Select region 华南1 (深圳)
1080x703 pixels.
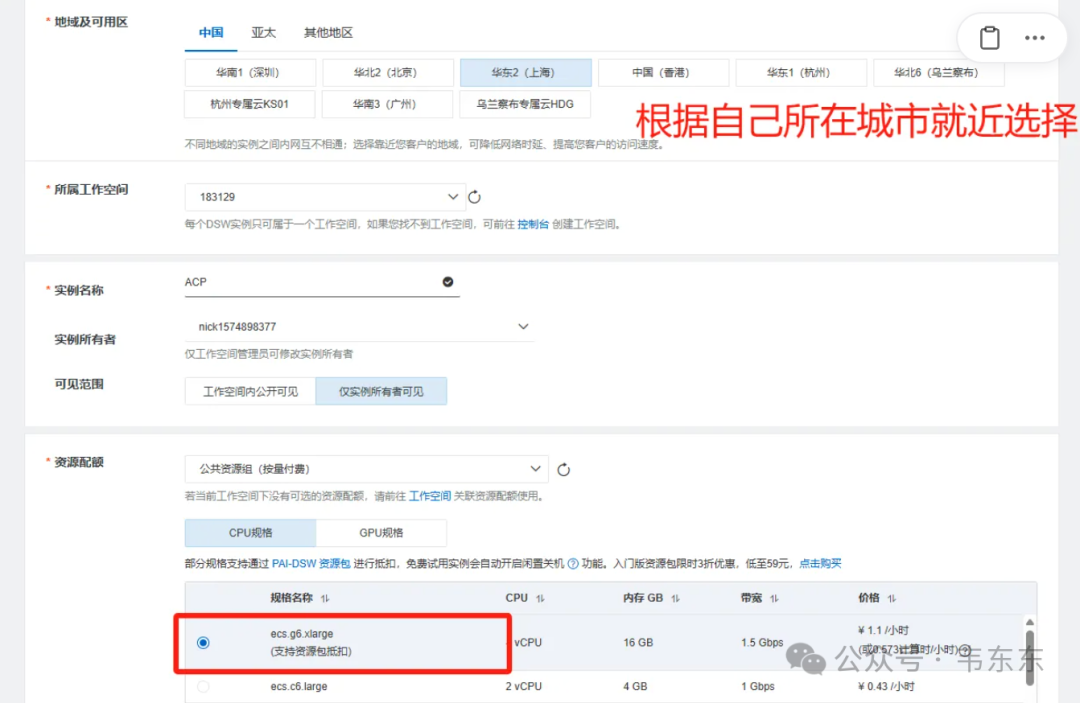[x=250, y=72]
